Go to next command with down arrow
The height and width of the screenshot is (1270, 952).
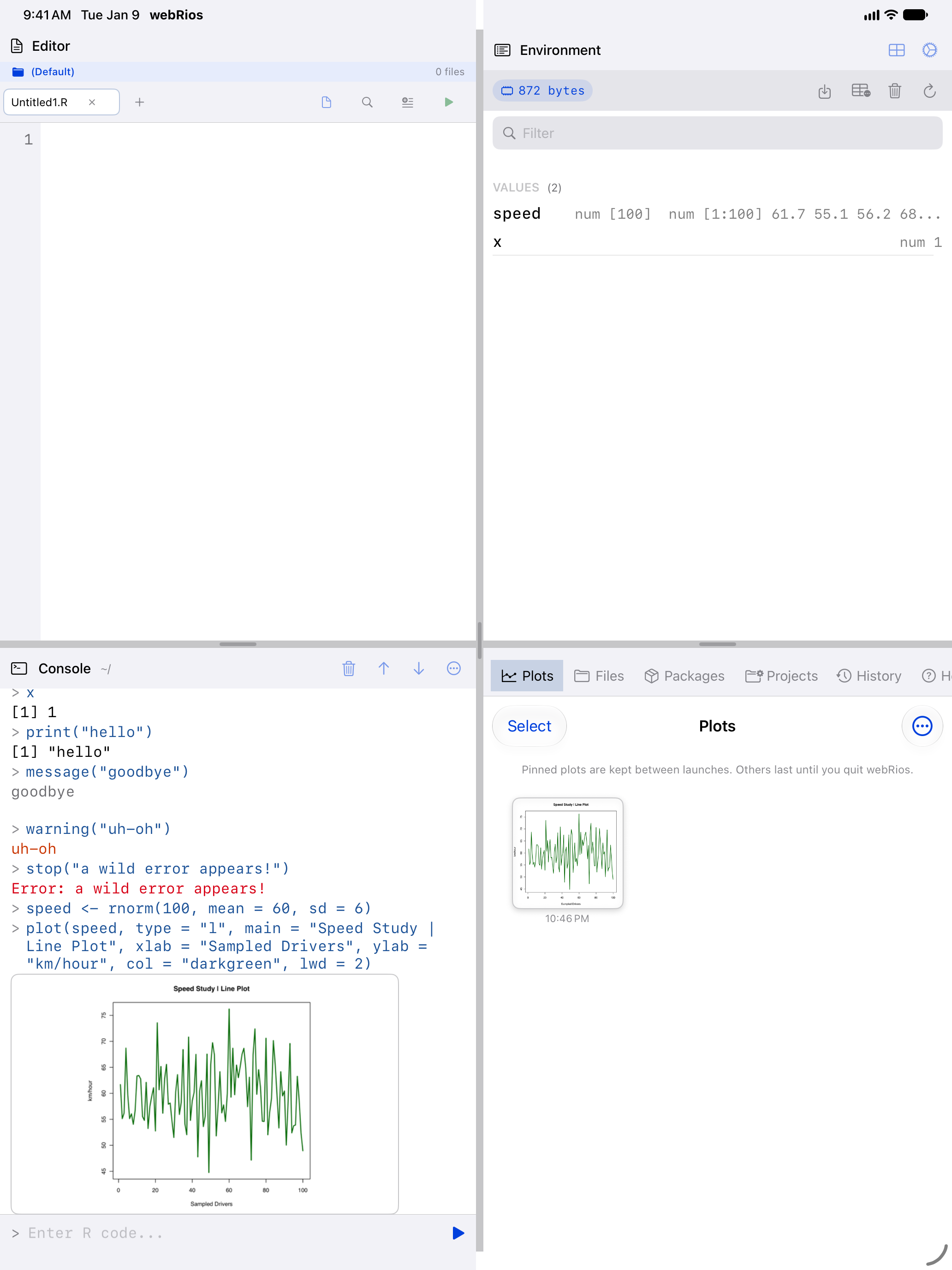[x=419, y=668]
